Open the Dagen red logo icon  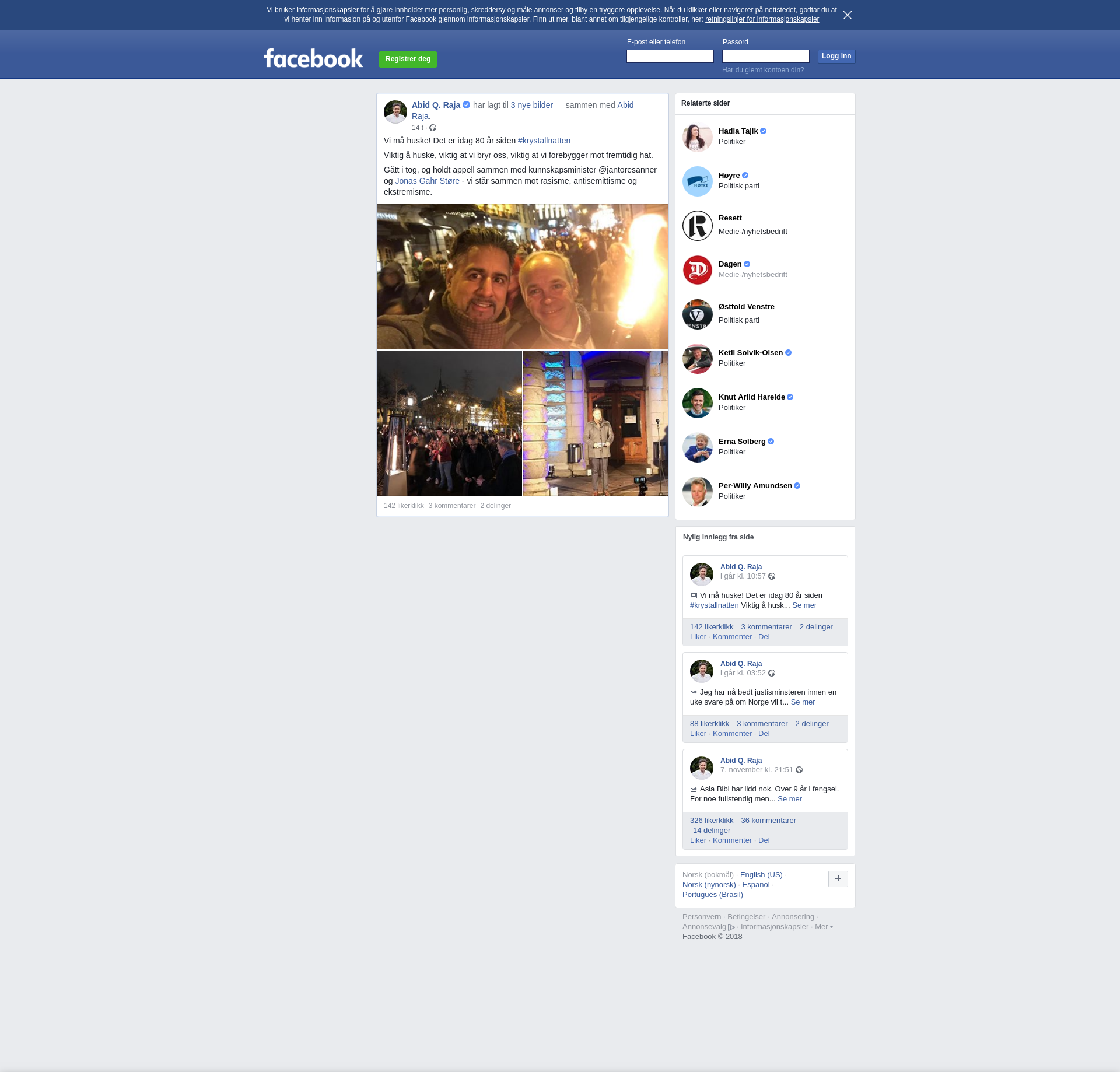coord(697,270)
